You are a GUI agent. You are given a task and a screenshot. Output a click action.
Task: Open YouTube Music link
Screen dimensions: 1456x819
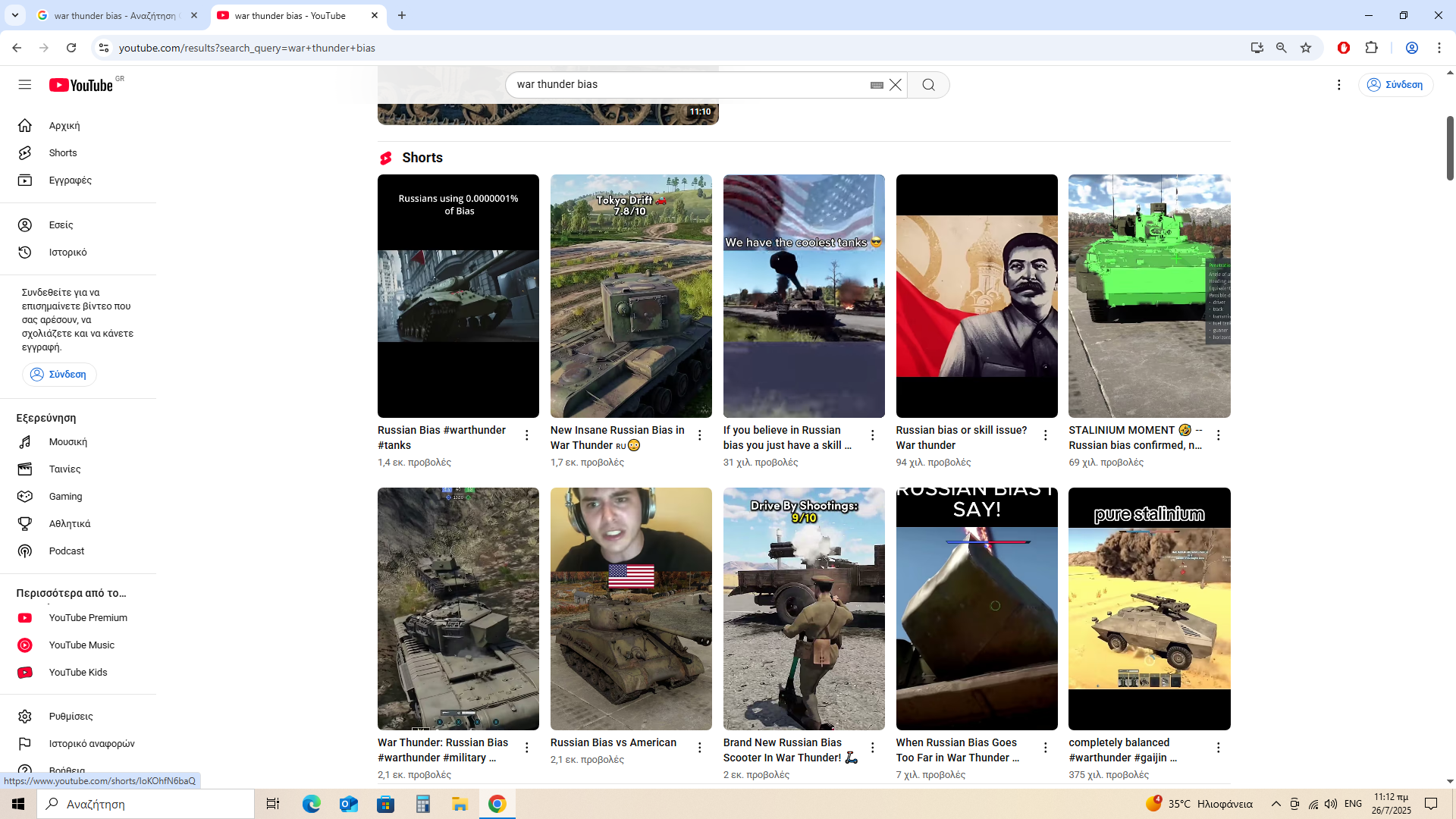tap(78, 645)
